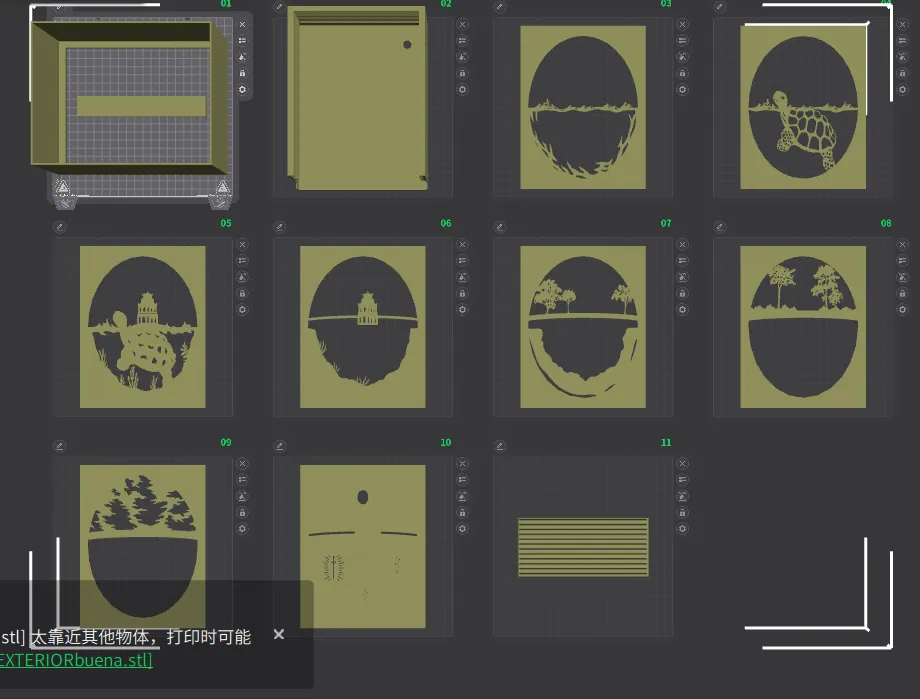Open plate settings gear on plate 07
Screen dimensions: 920x699
click(682, 309)
